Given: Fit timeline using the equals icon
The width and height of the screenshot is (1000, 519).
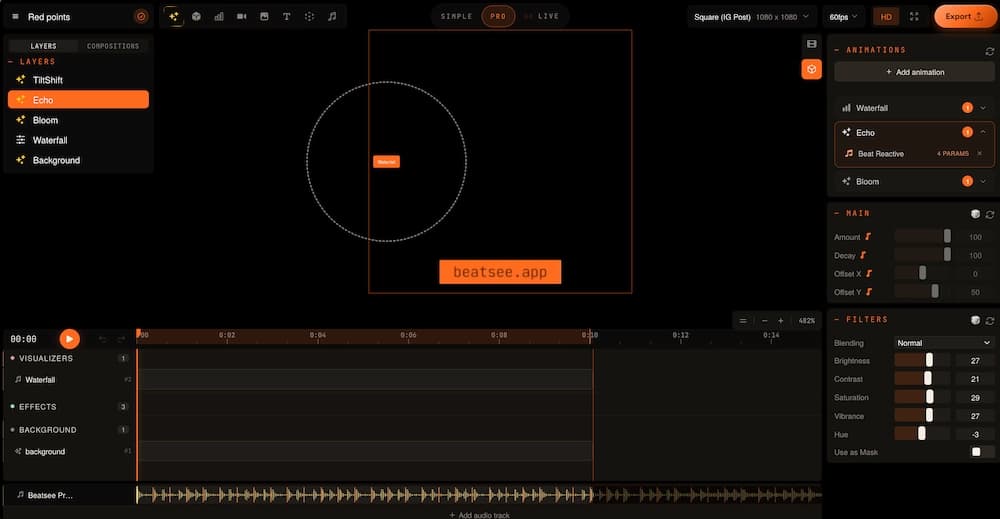Looking at the screenshot, I should tap(743, 321).
